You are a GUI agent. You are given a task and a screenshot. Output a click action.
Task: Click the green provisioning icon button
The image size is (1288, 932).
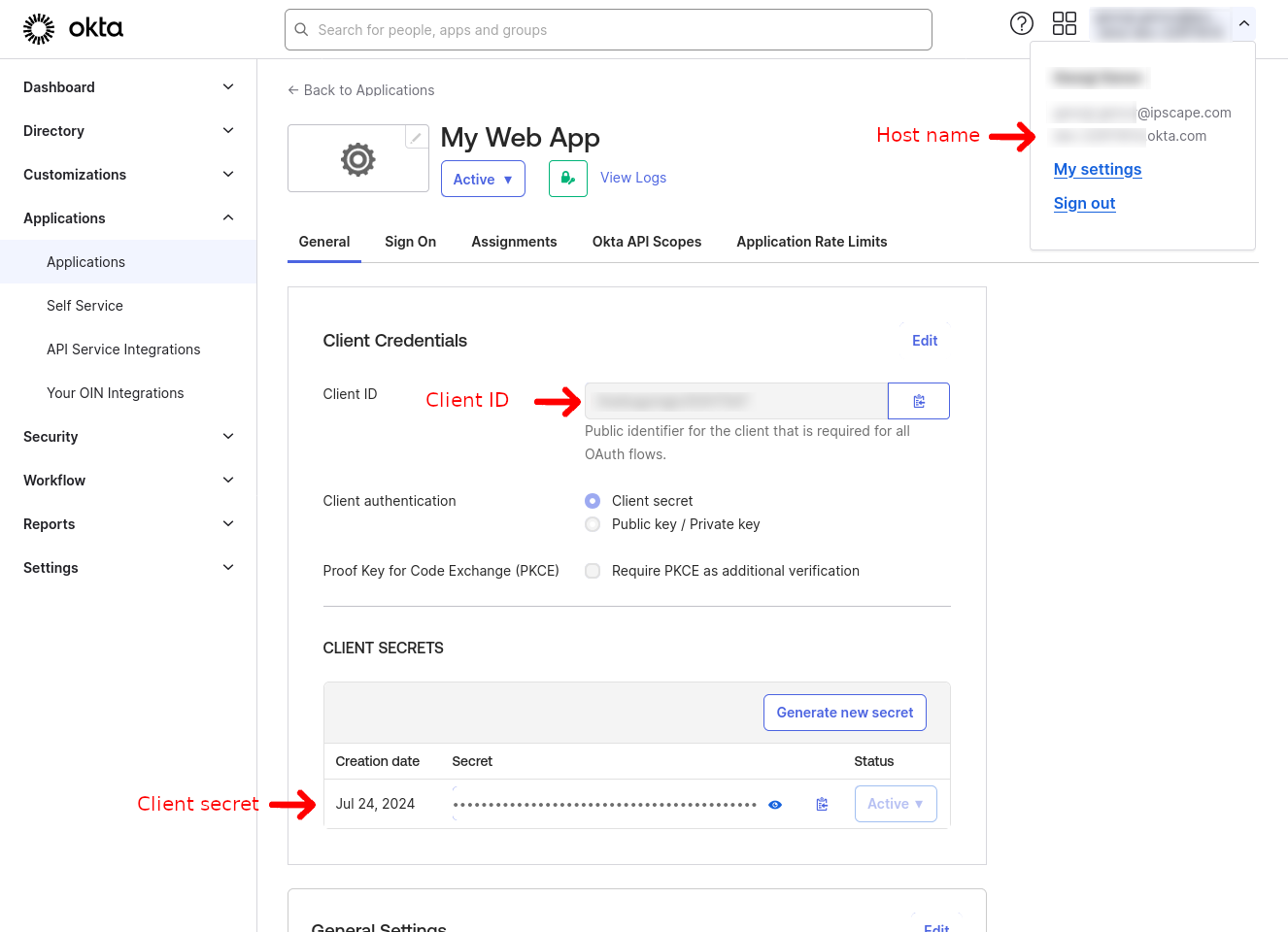coord(567,179)
